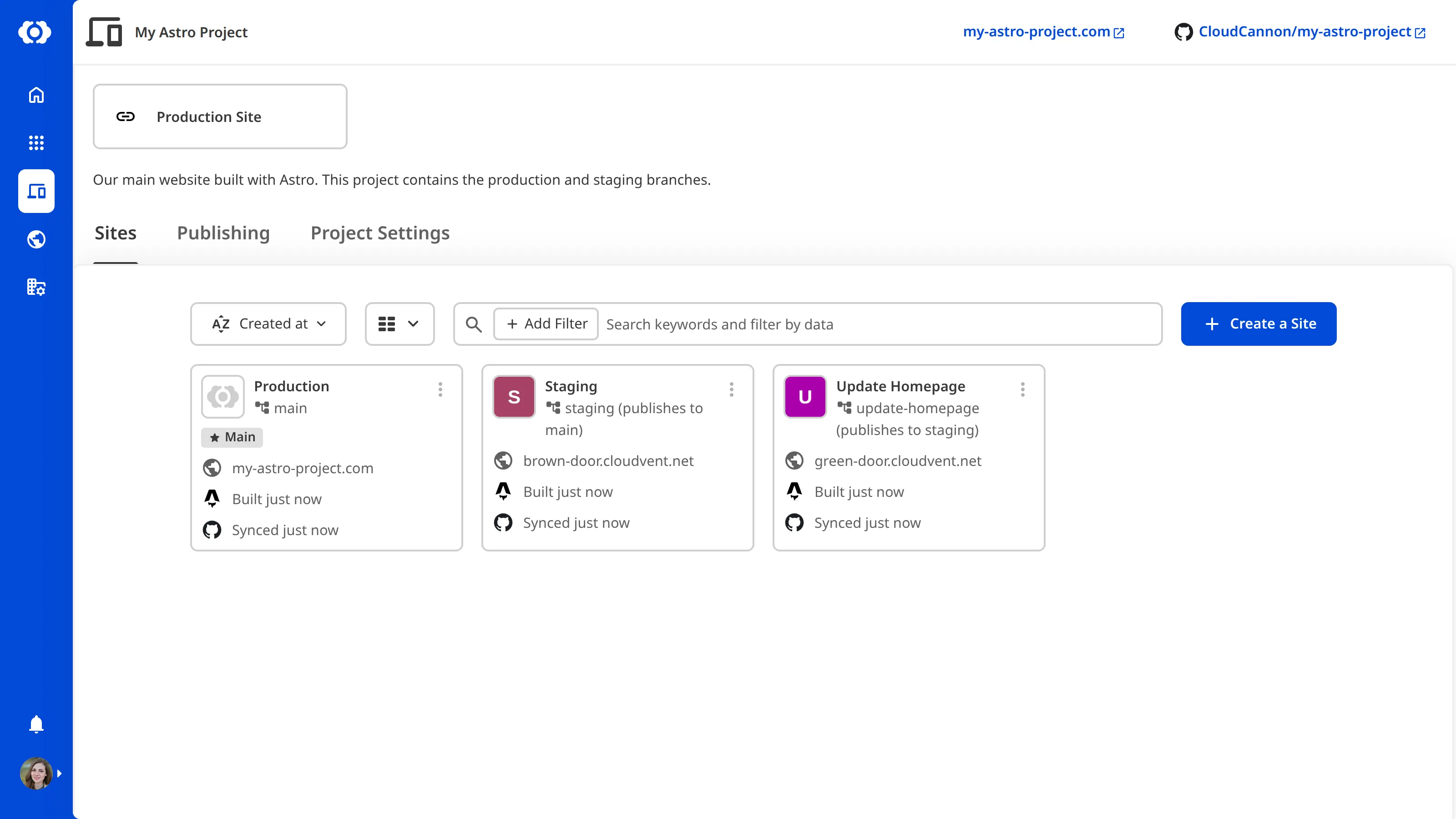Click the search magnifier icon in the filter bar

[x=474, y=324]
